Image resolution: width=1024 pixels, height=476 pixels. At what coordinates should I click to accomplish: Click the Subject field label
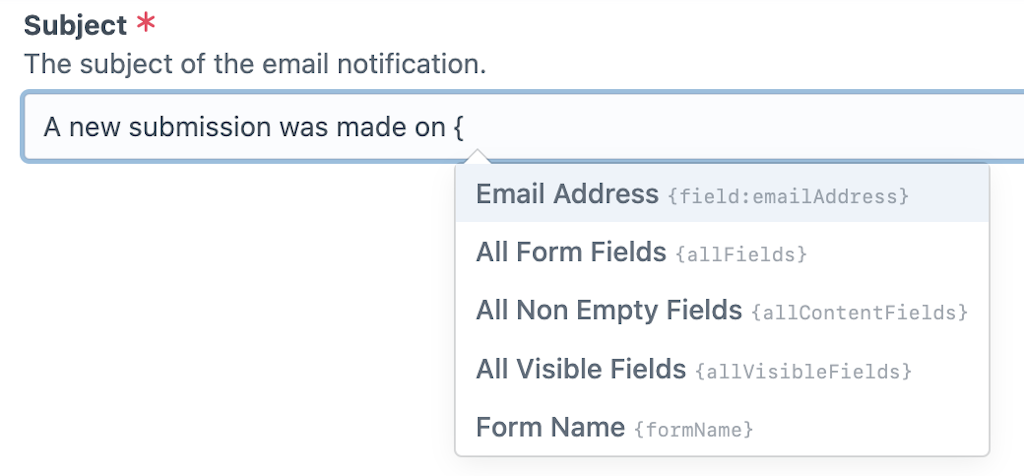pos(75,25)
